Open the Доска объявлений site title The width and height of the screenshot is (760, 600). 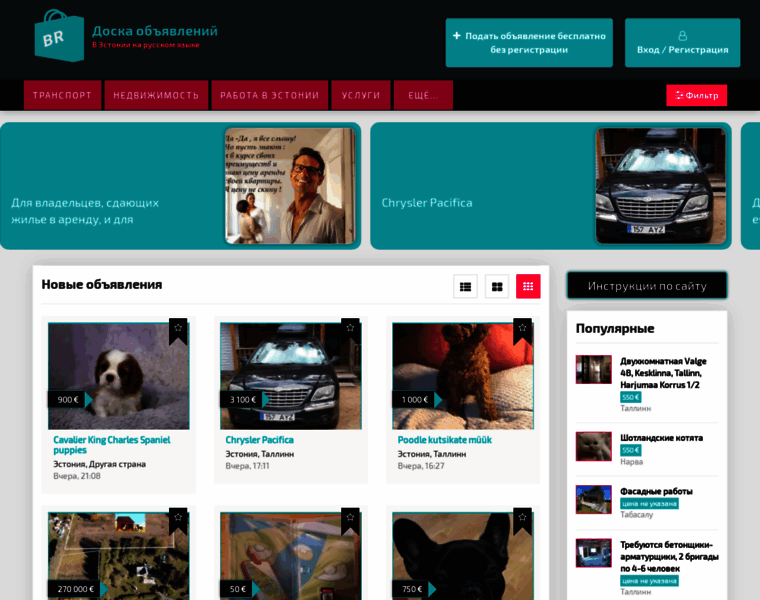click(155, 31)
